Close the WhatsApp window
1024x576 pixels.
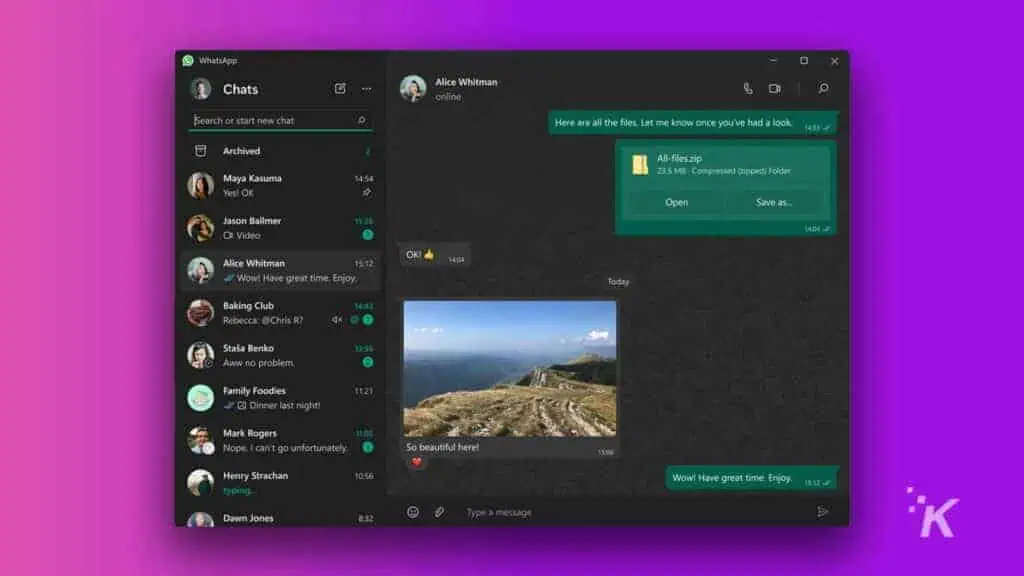(x=835, y=61)
